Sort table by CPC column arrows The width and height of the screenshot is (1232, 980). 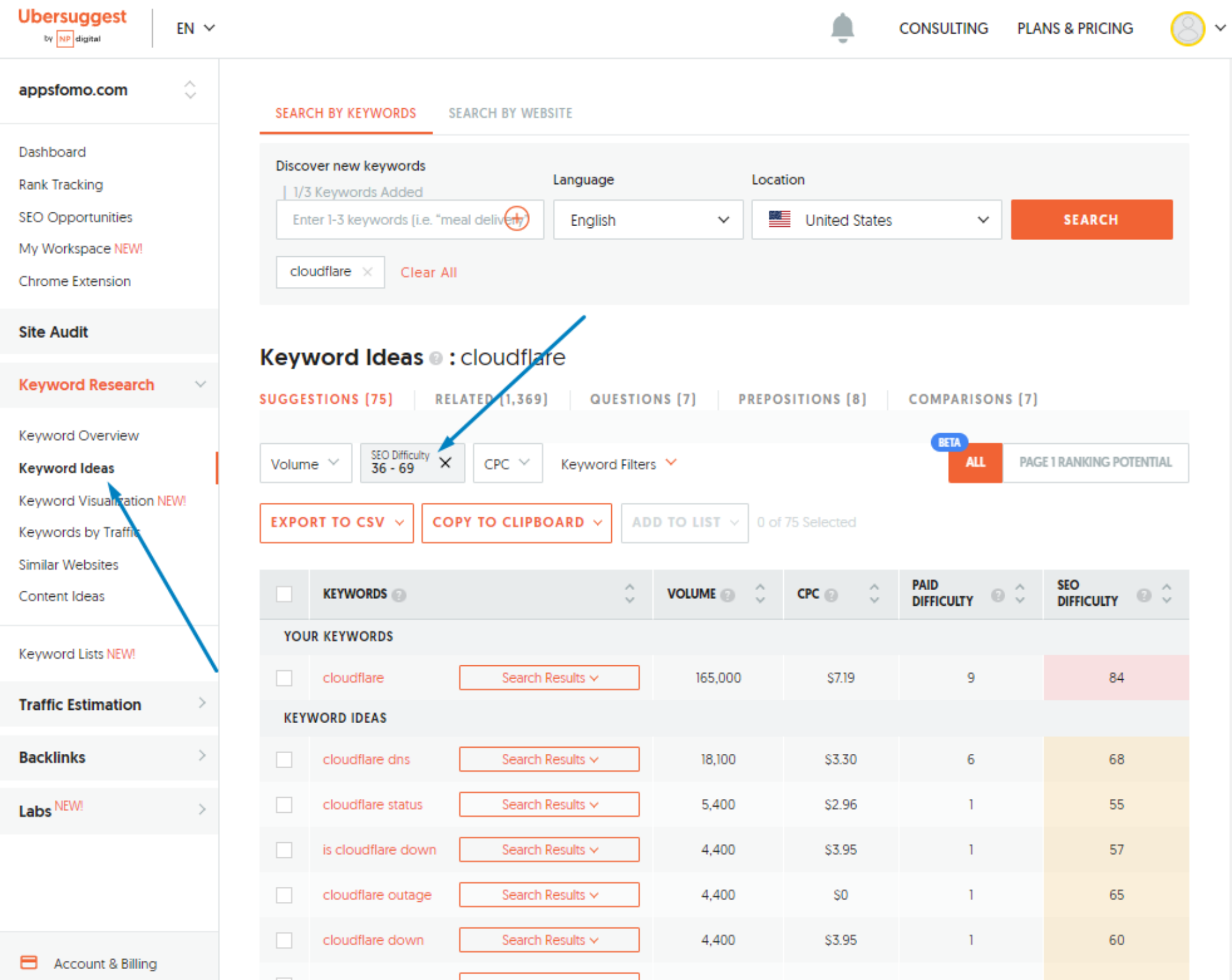point(875,594)
